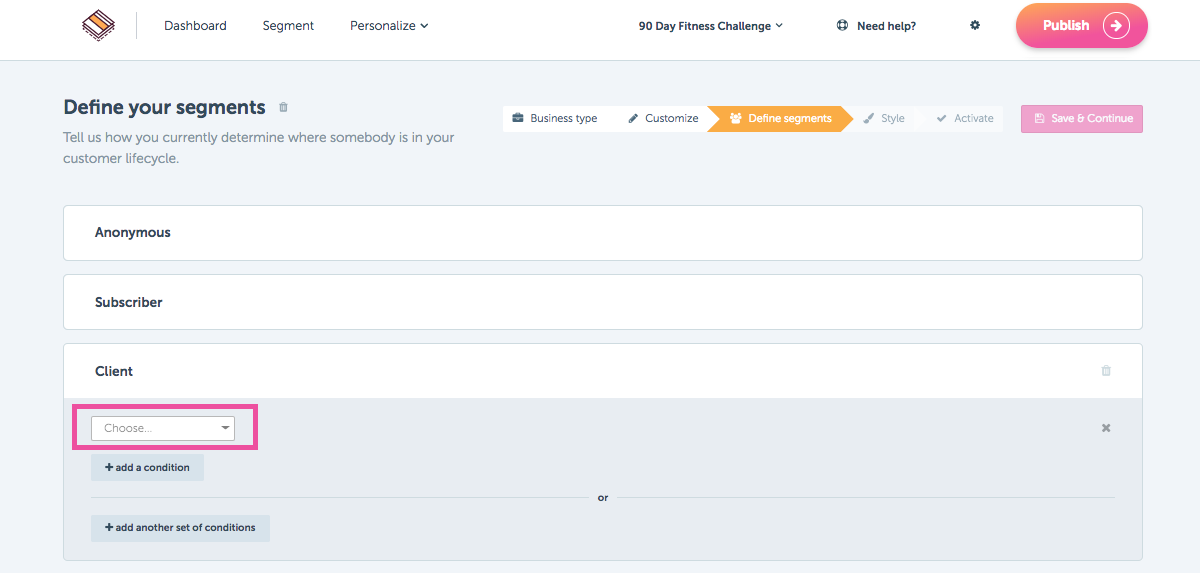The width and height of the screenshot is (1200, 573).
Task: Remove condition row with the x icon
Action: 1106,428
